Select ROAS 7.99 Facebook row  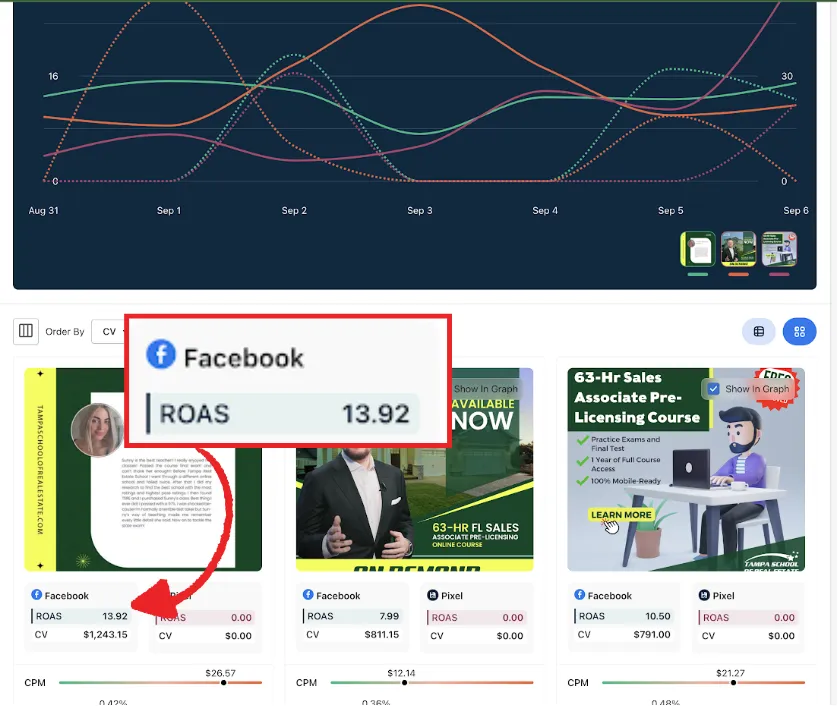coord(352,616)
